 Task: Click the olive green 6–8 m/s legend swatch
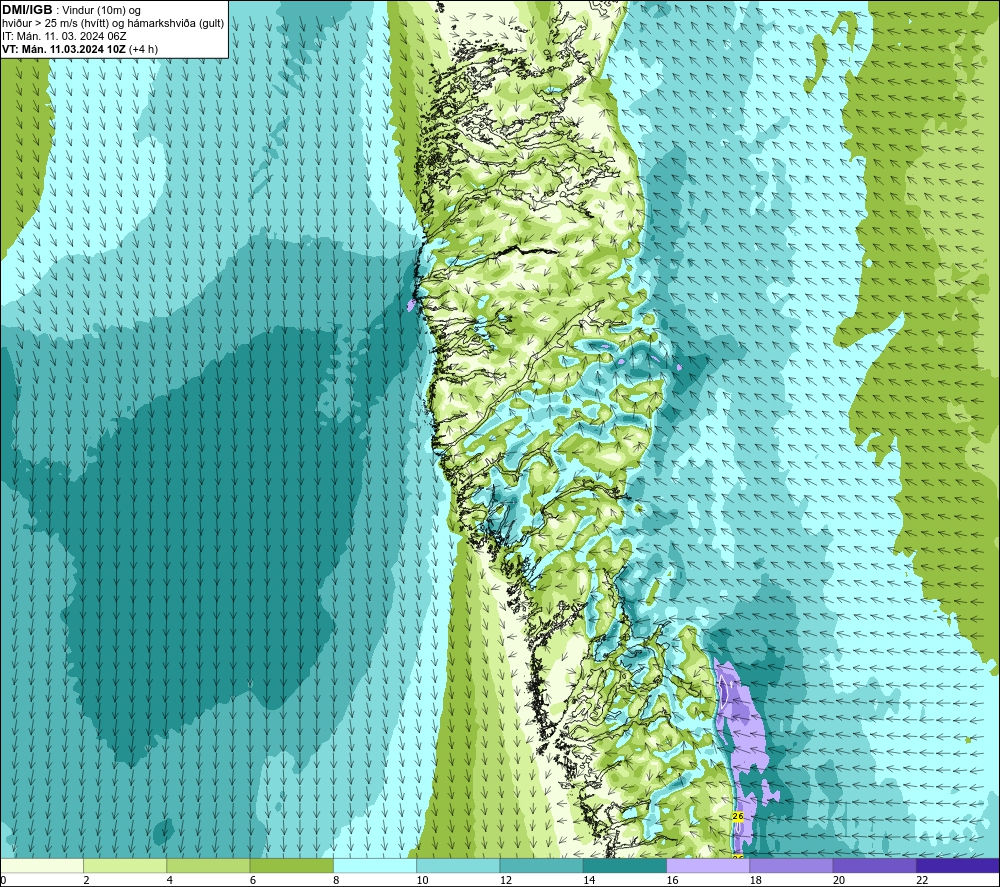(x=291, y=865)
